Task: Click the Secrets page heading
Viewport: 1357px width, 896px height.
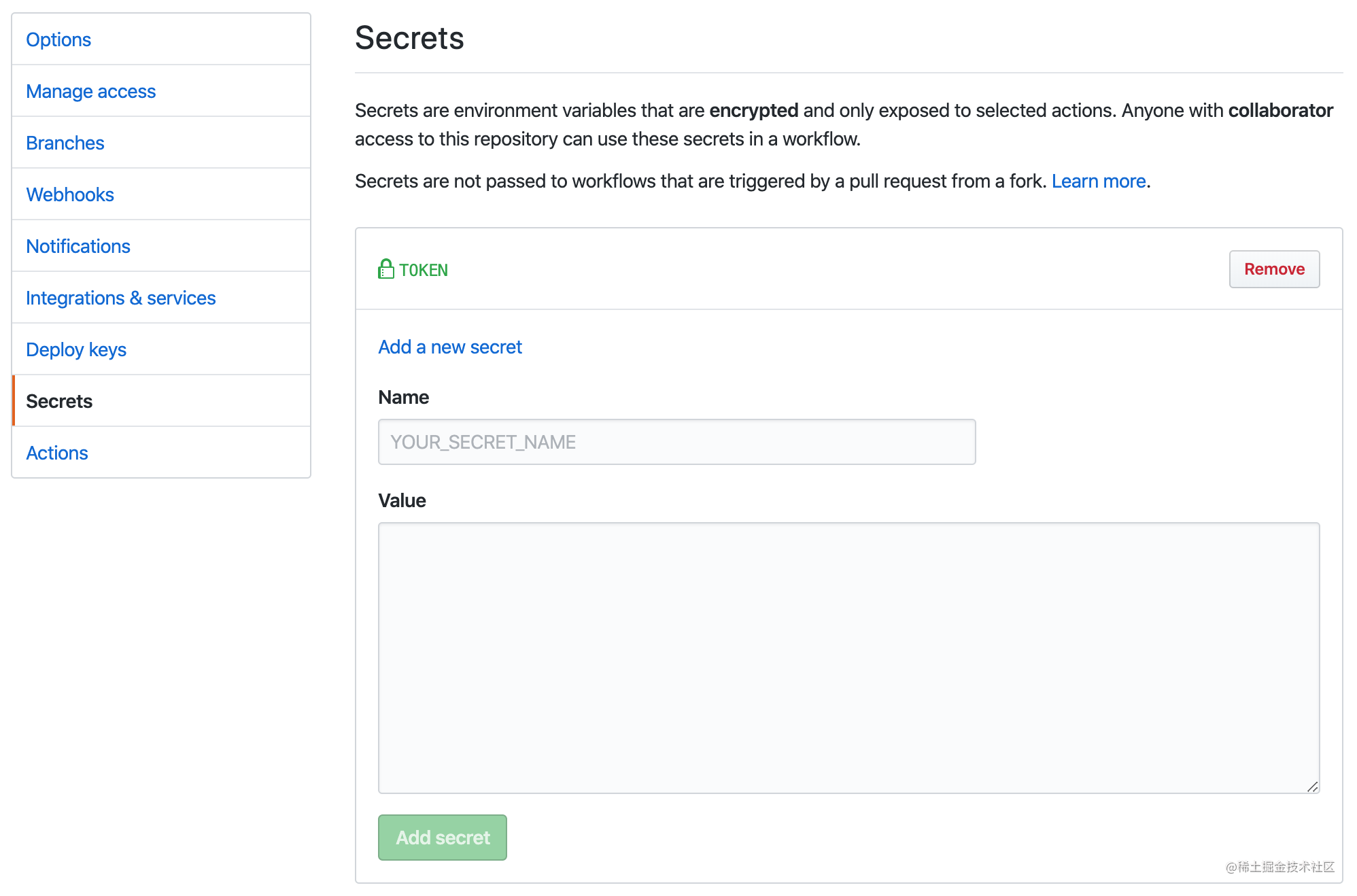Action: 409,38
